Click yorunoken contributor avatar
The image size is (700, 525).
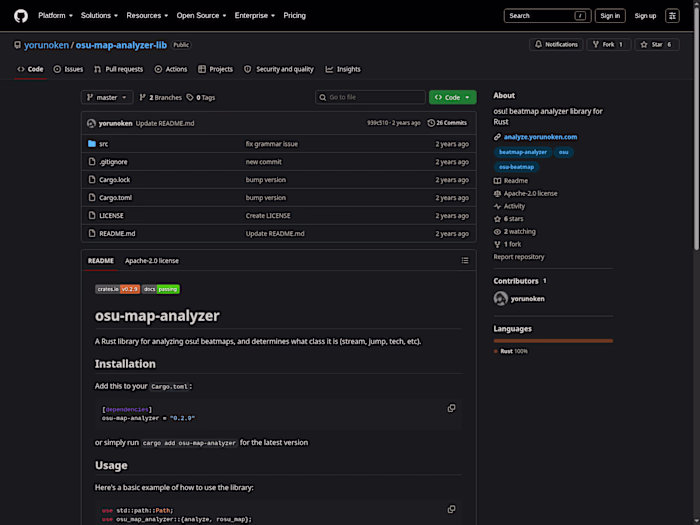pos(500,299)
